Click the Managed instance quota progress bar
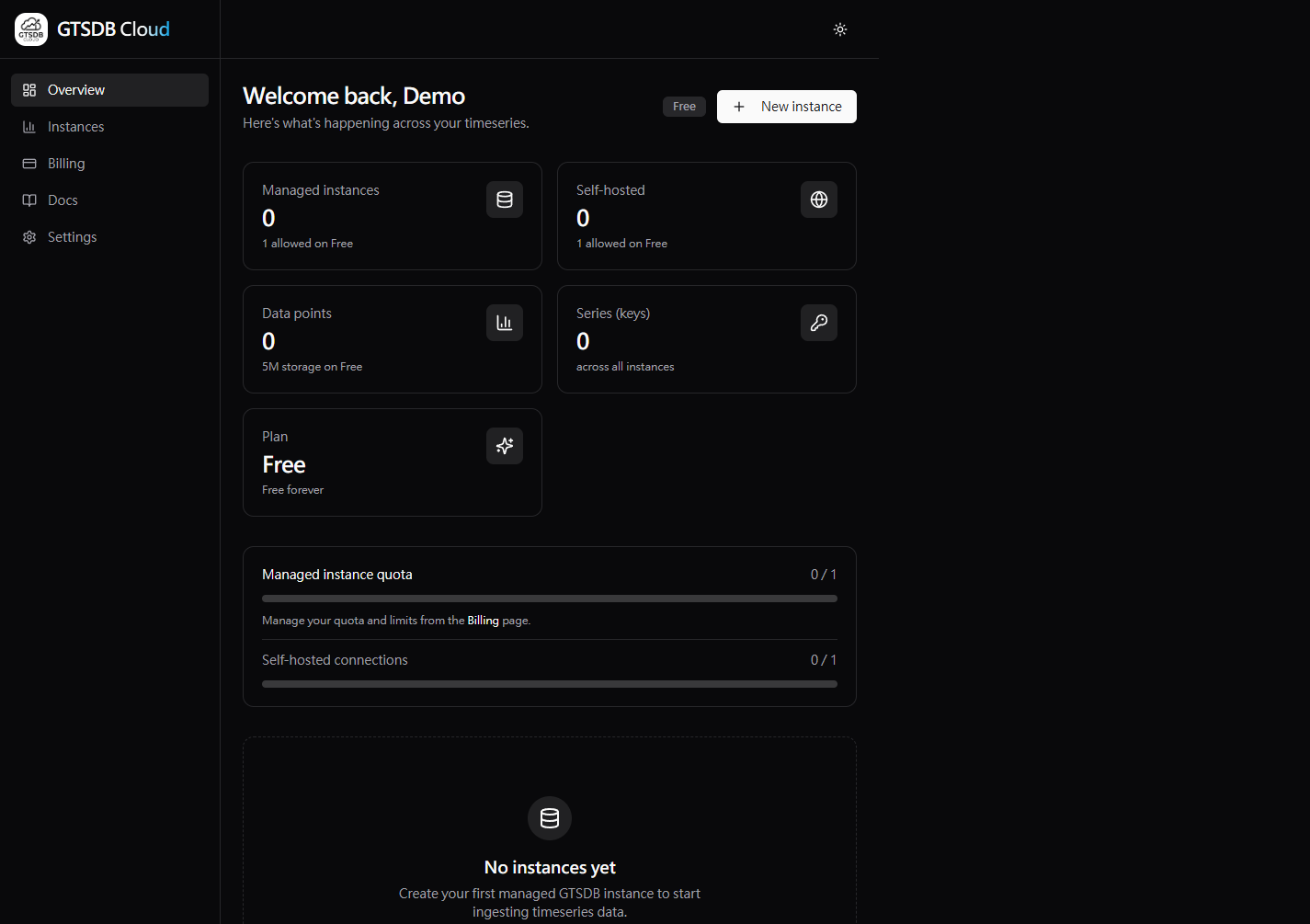This screenshot has height=924, width=1310. pyautogui.click(x=550, y=599)
